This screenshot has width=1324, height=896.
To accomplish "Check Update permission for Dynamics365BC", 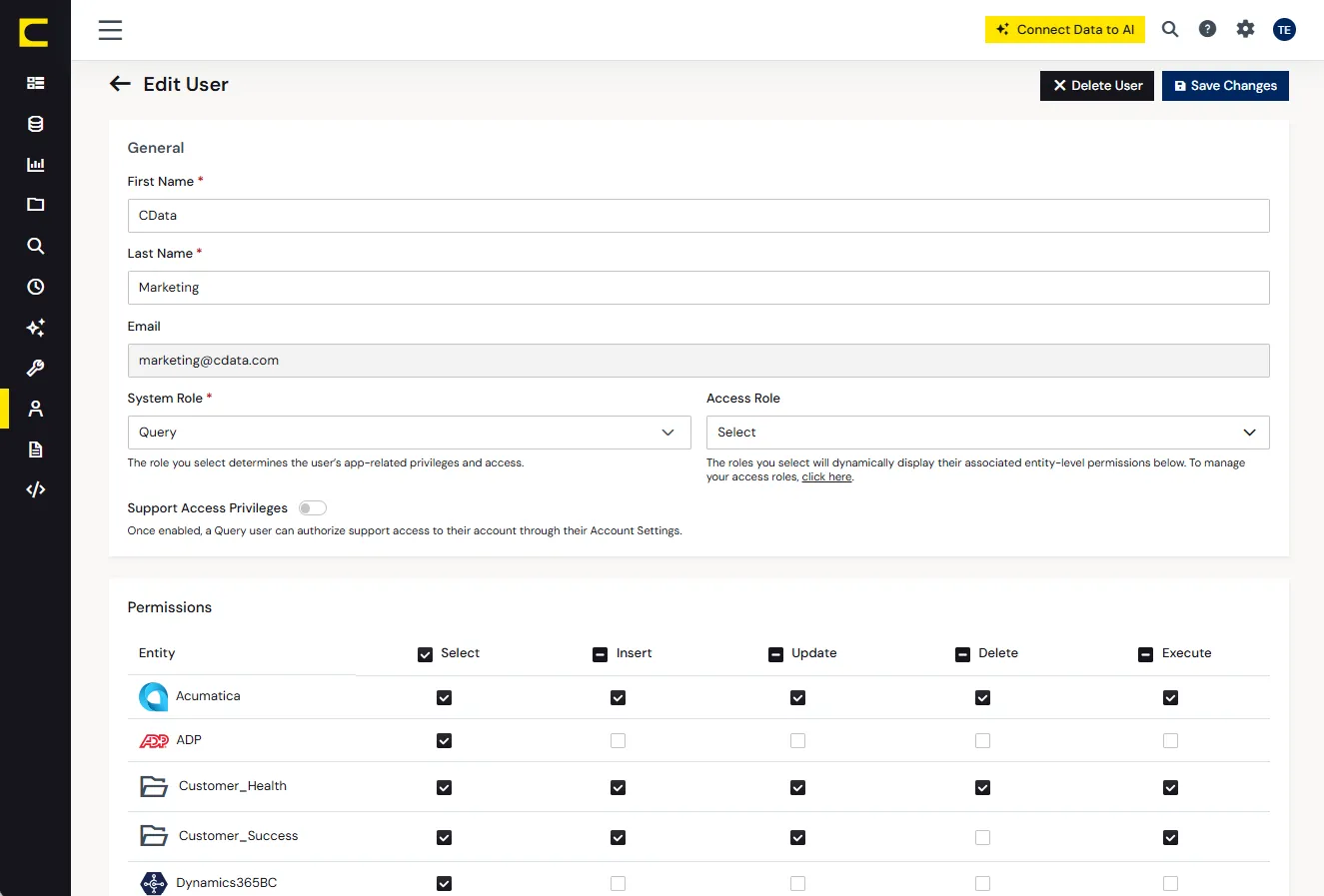I will point(798,884).
